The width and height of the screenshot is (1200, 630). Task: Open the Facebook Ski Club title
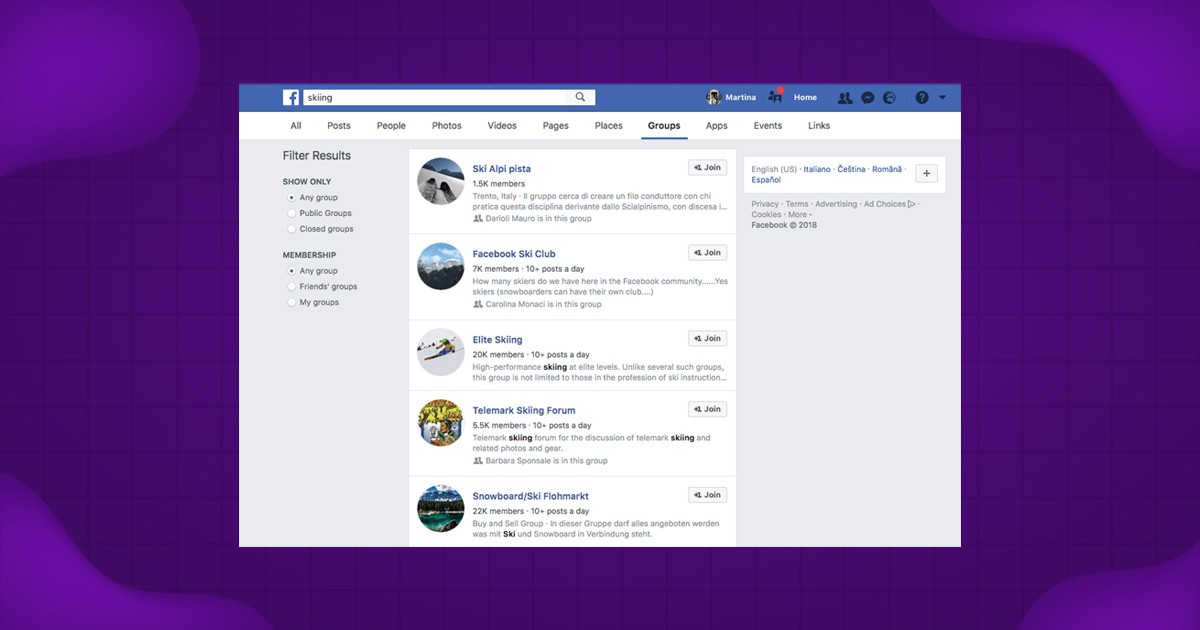pyautogui.click(x=514, y=254)
